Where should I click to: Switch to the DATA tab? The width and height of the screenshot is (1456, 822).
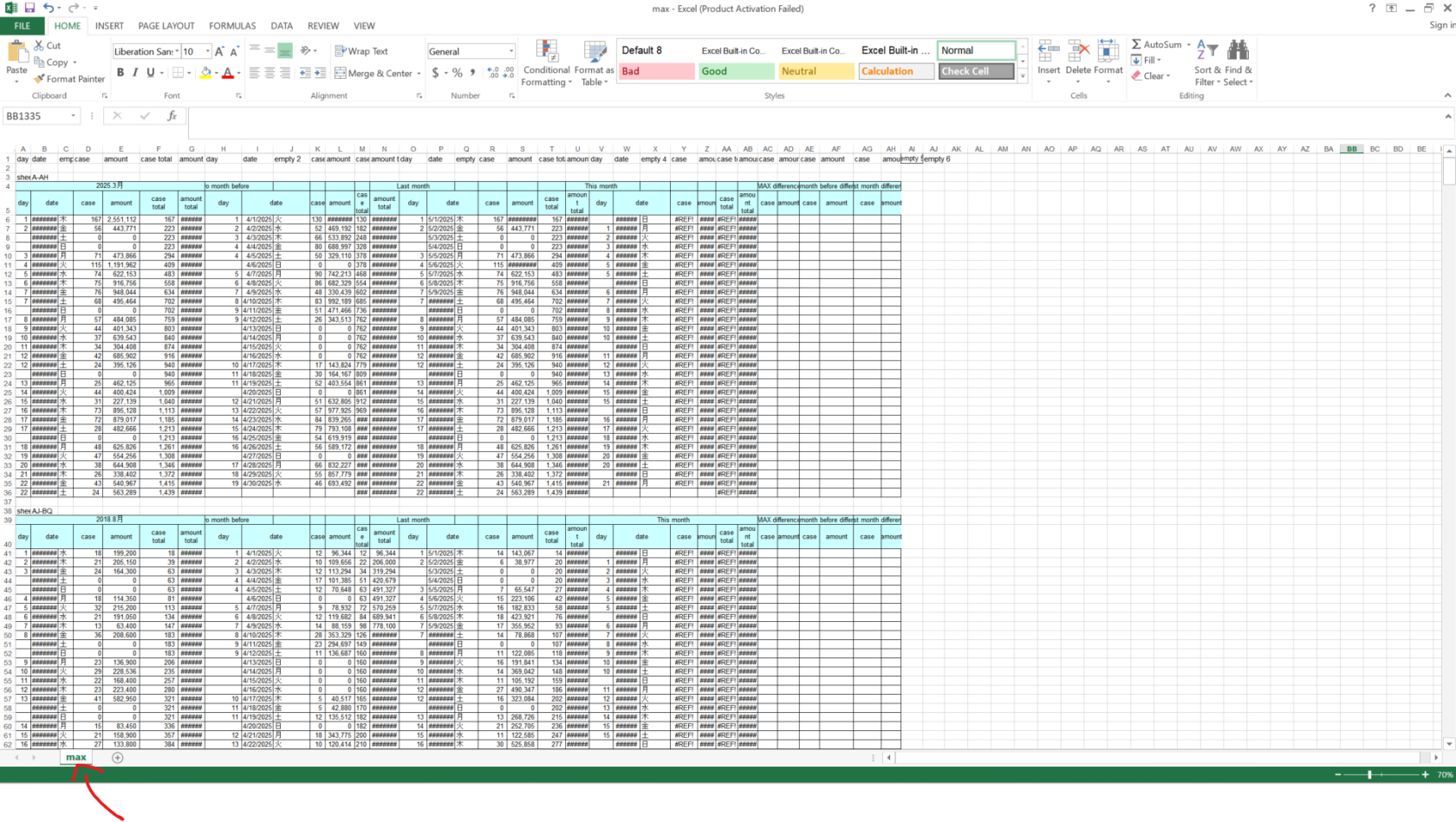coord(282,26)
